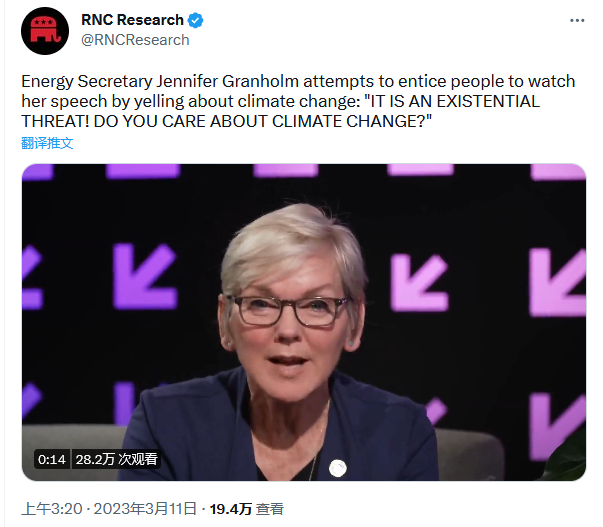The width and height of the screenshot is (603, 527).
Task: Click the 0:14 video duration badge
Action: click(51, 460)
